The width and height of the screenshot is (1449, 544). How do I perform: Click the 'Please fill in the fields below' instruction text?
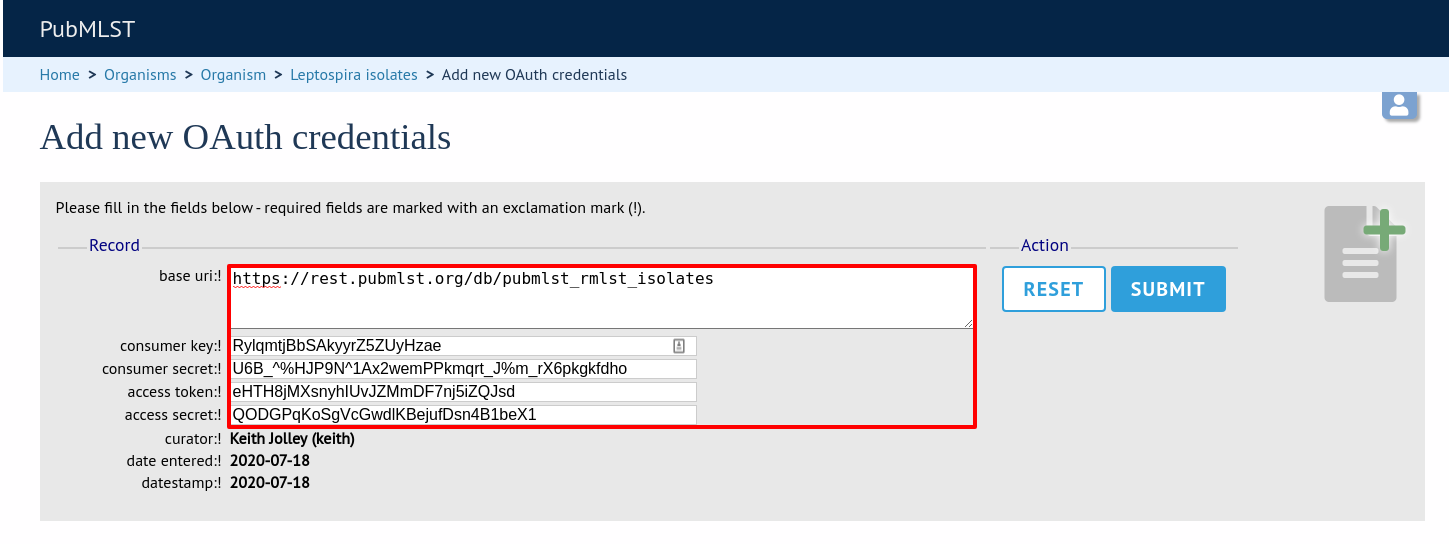(x=351, y=208)
